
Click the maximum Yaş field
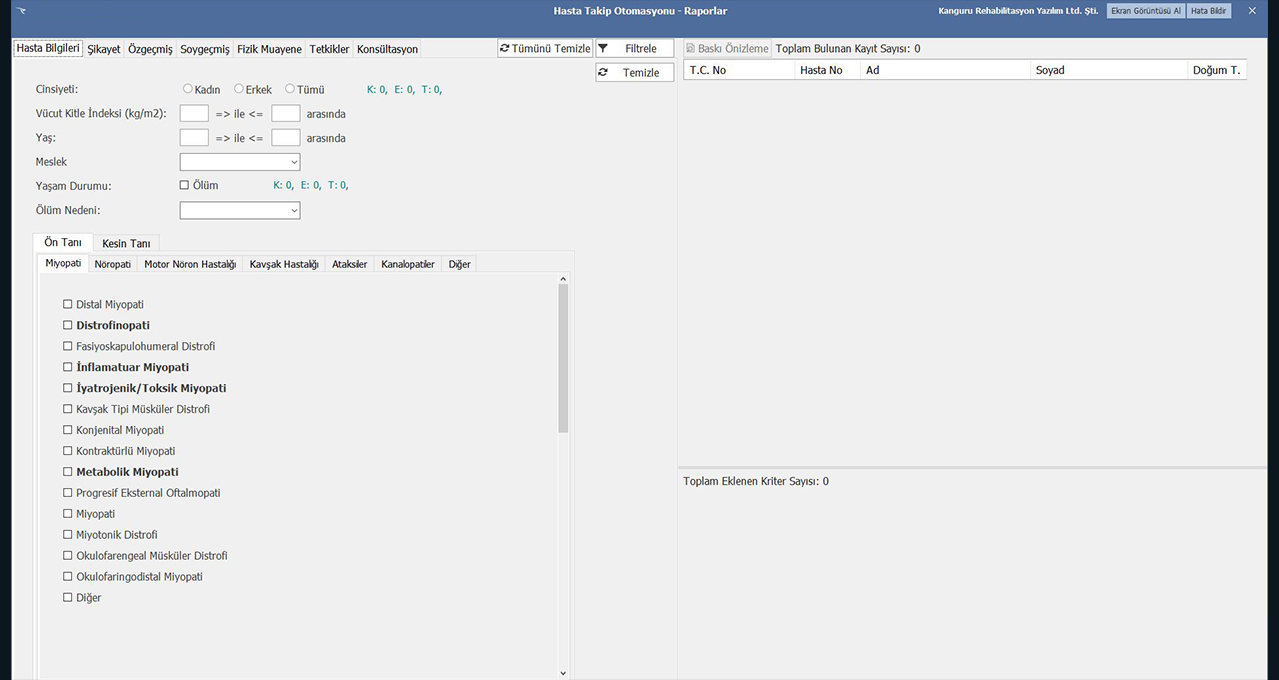tap(286, 137)
